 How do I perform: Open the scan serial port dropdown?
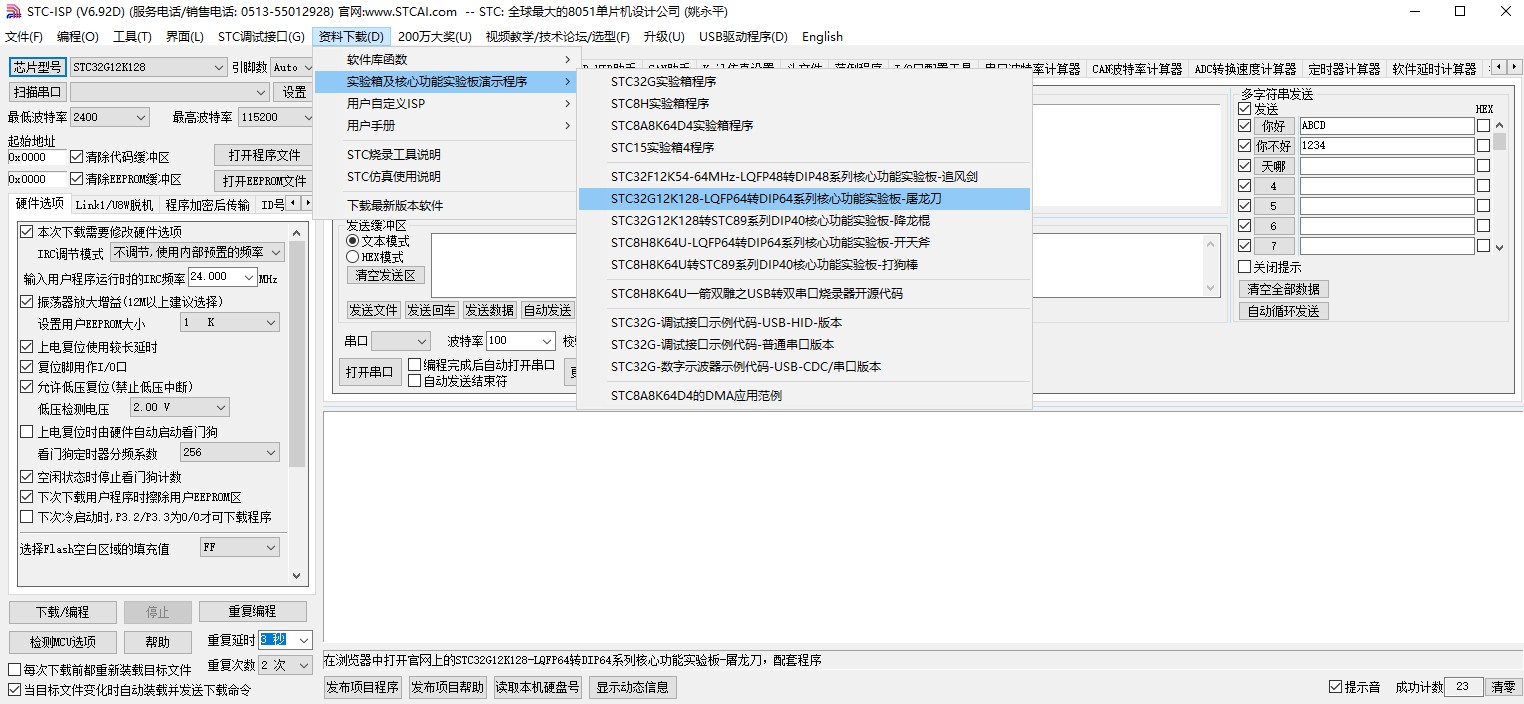[169, 92]
